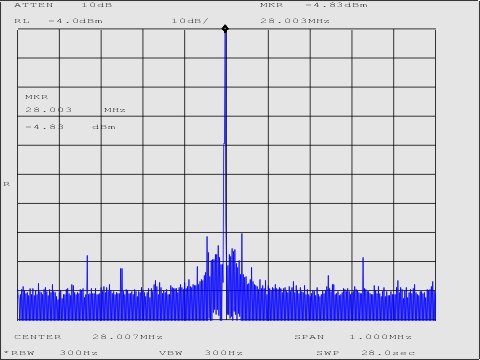
Task: Select the SWP 28.0sec sweep time
Action: pyautogui.click(x=366, y=353)
